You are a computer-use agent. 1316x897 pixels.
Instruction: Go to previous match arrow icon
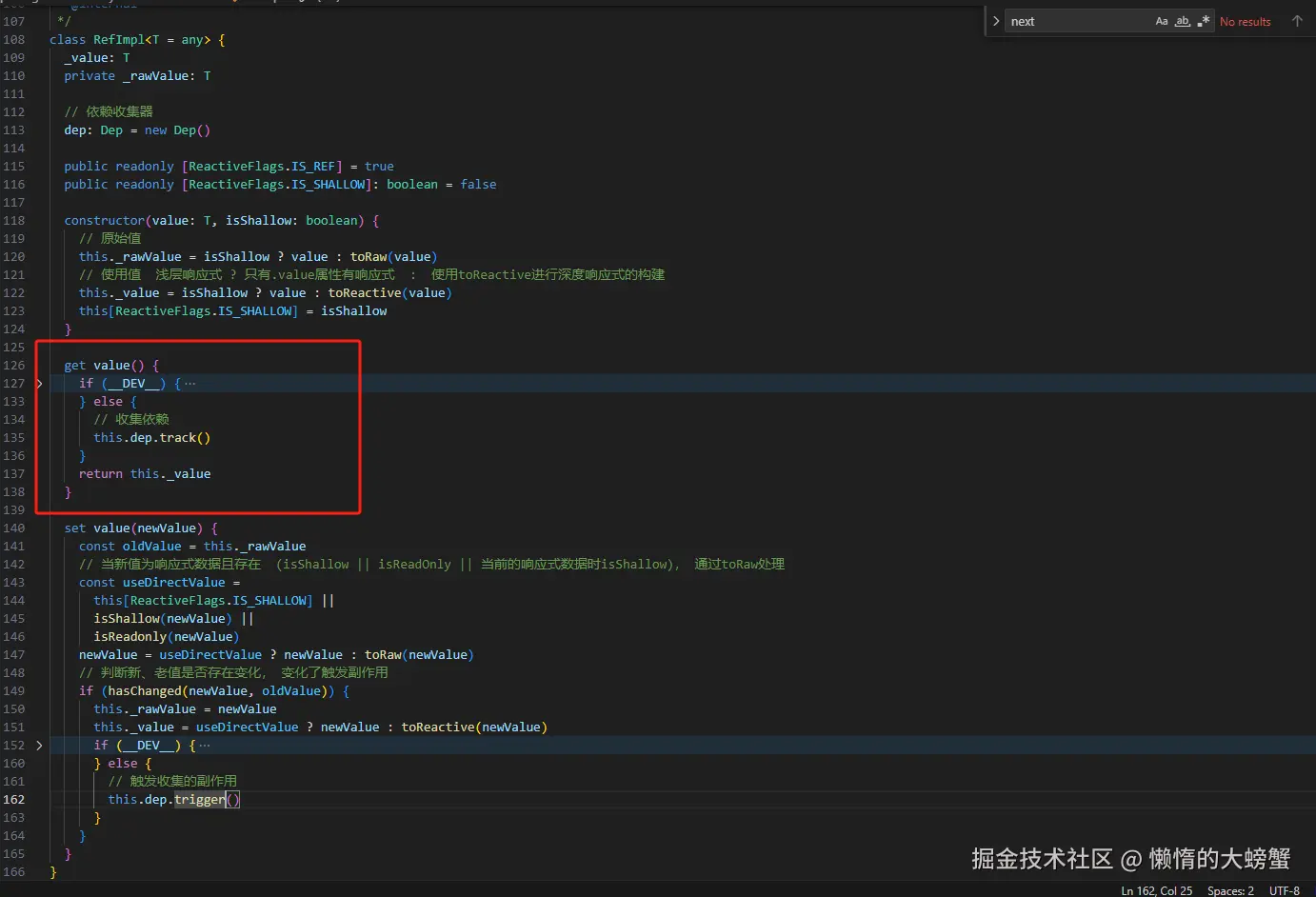(1297, 21)
